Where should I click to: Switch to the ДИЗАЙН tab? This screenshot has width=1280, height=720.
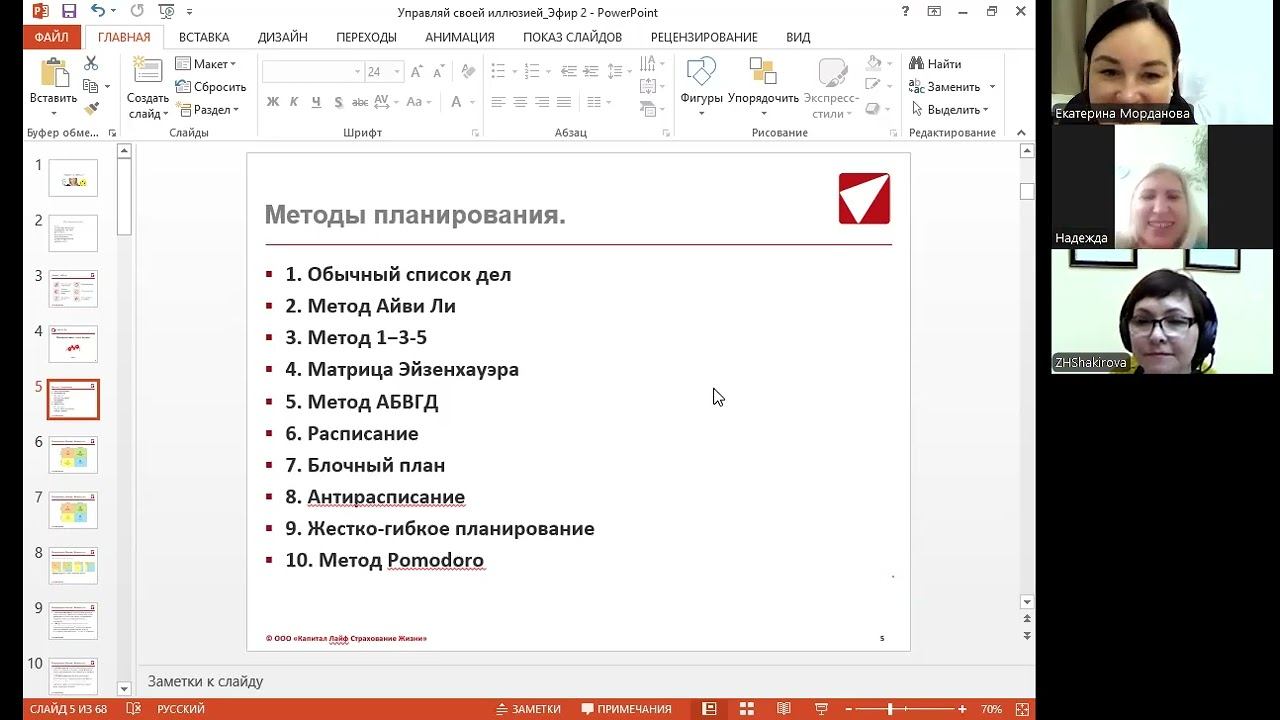282,37
